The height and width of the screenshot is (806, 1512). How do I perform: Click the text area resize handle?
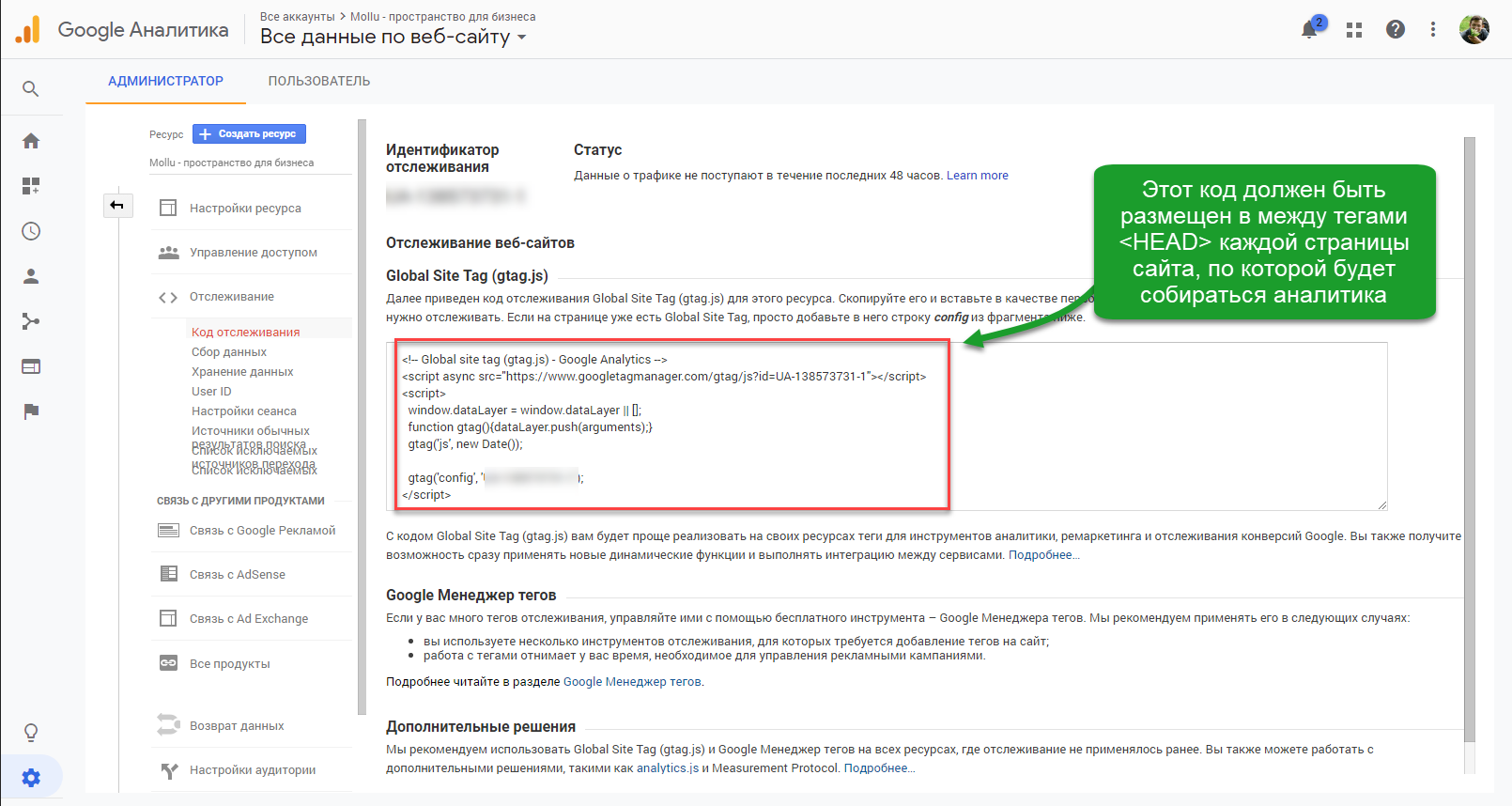1382,505
